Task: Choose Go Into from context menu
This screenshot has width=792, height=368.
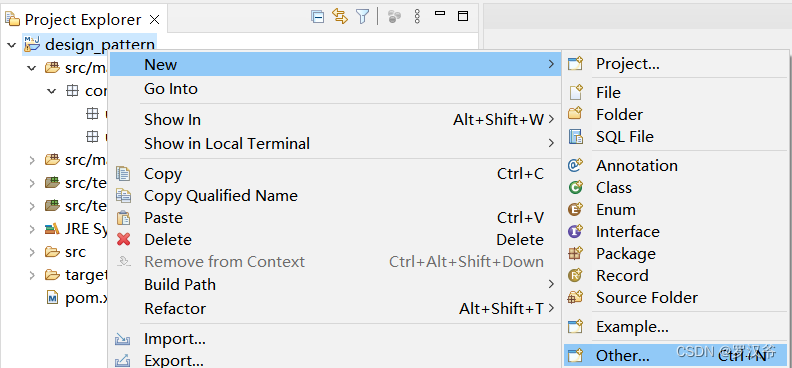Action: (x=335, y=89)
